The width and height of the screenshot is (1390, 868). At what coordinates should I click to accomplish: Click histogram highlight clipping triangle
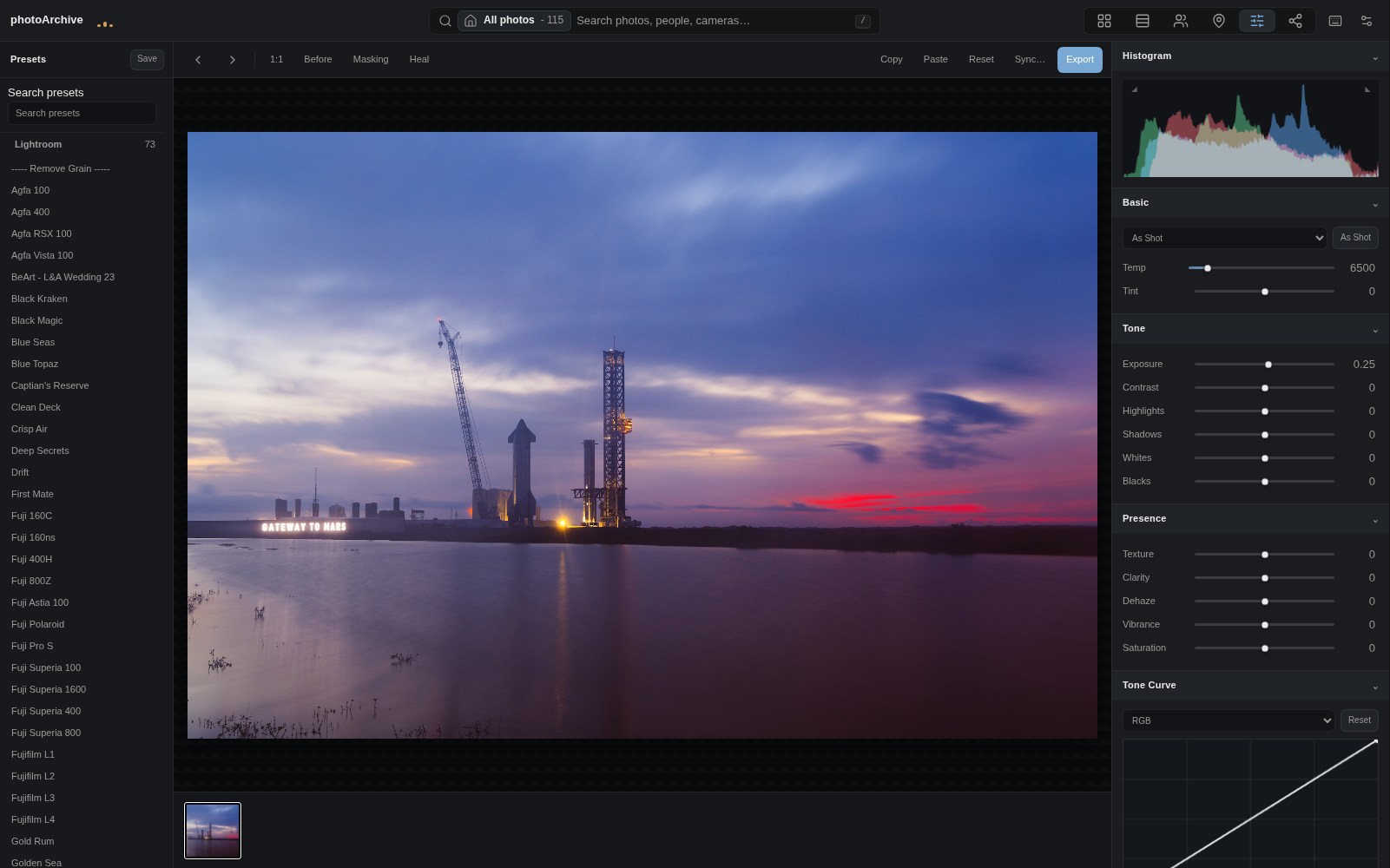(x=1367, y=89)
